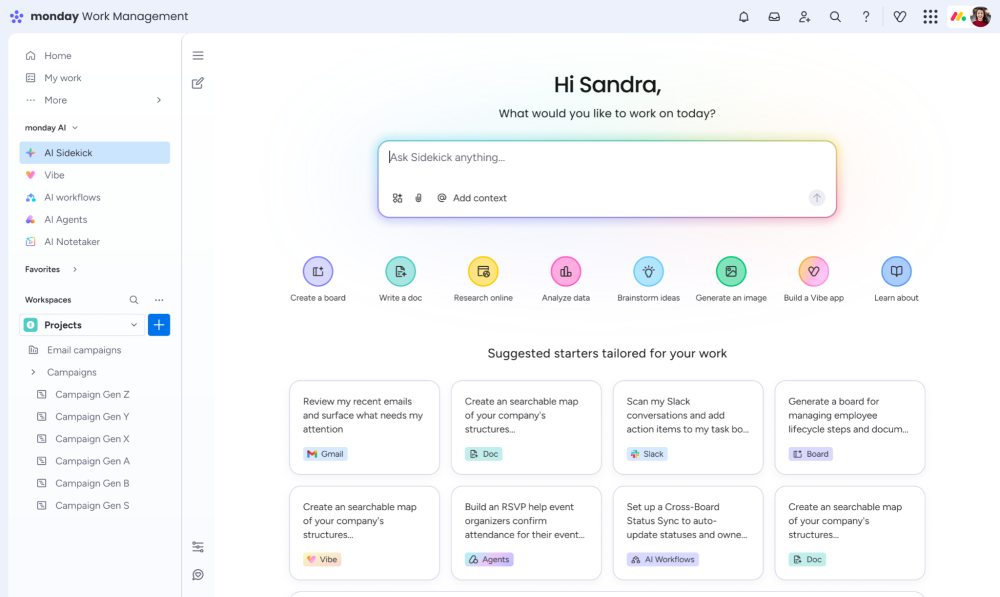Viewport: 1000px width, 597px height.
Task: Click the Create a board icon
Action: tap(318, 271)
